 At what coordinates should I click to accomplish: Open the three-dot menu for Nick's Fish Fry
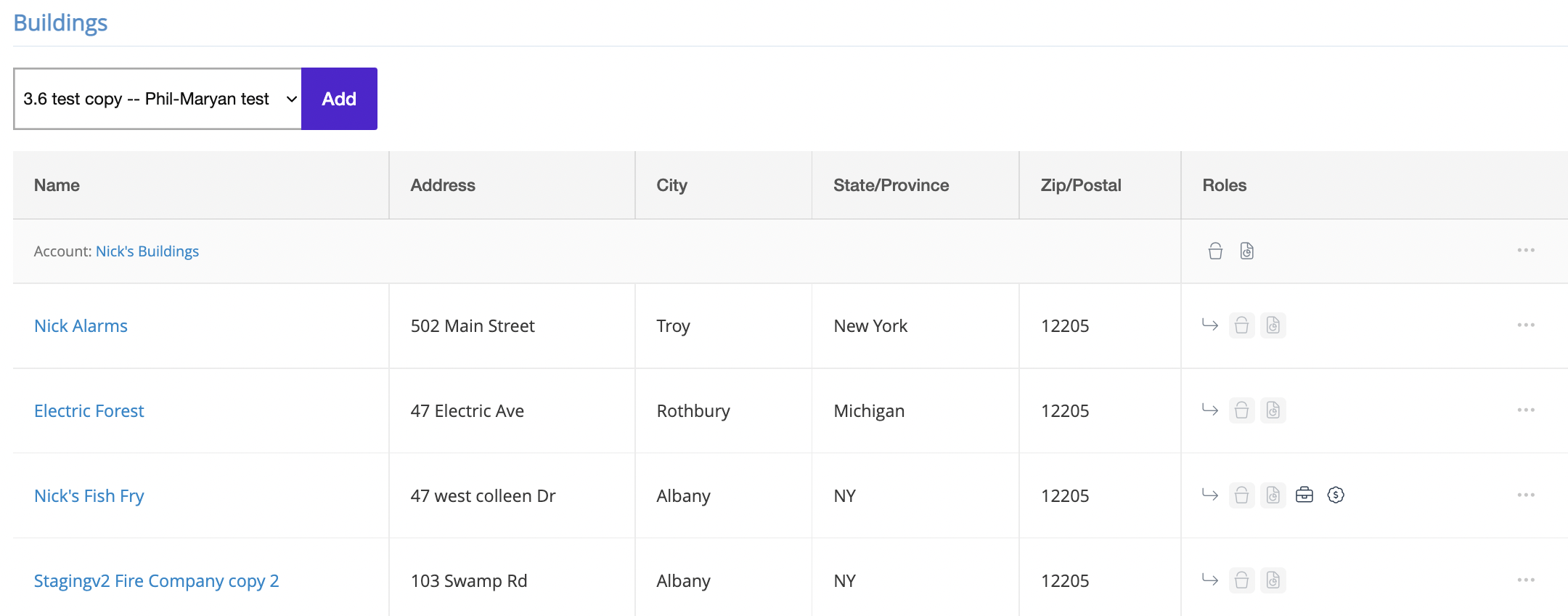(1526, 495)
